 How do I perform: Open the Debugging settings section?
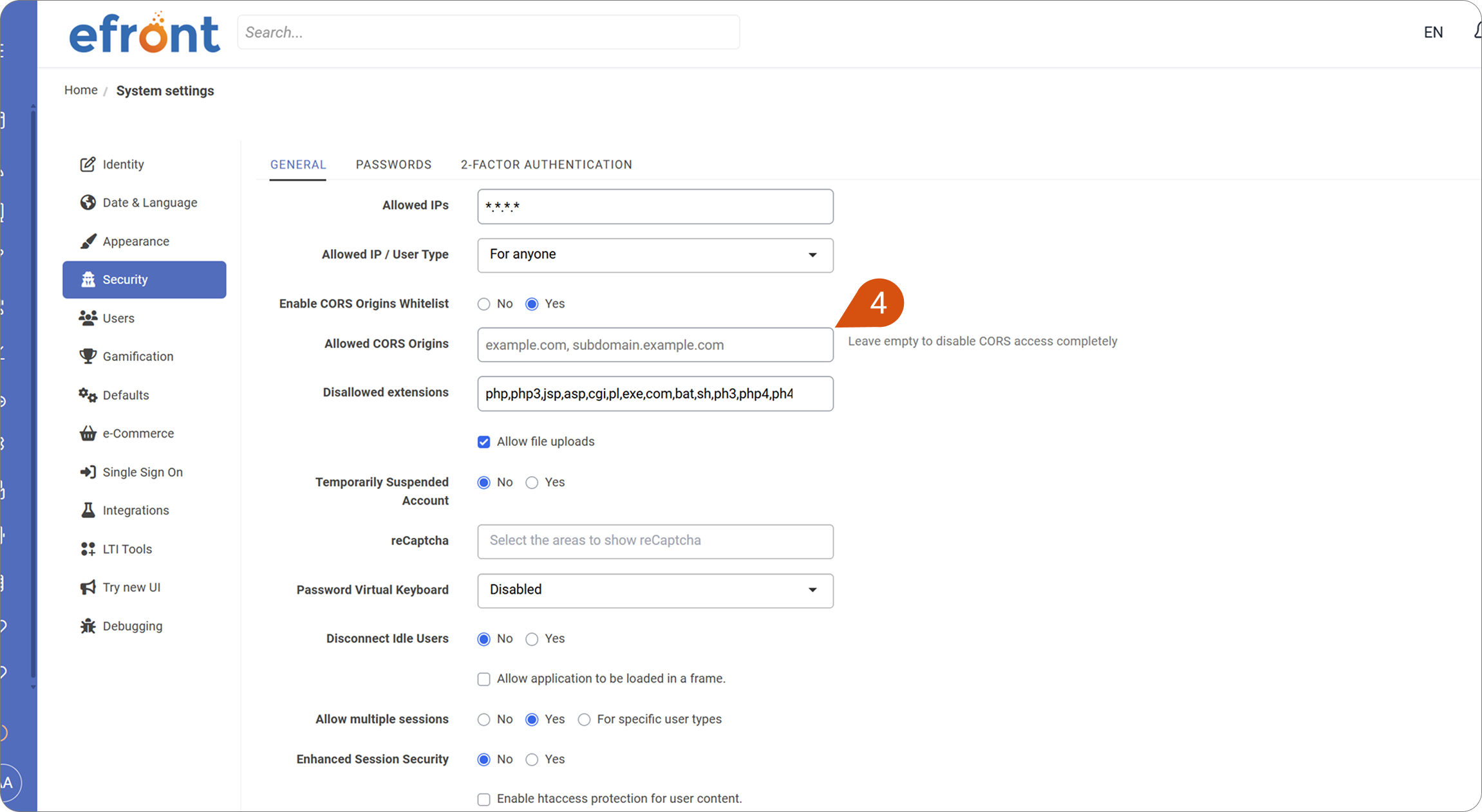tap(144, 626)
